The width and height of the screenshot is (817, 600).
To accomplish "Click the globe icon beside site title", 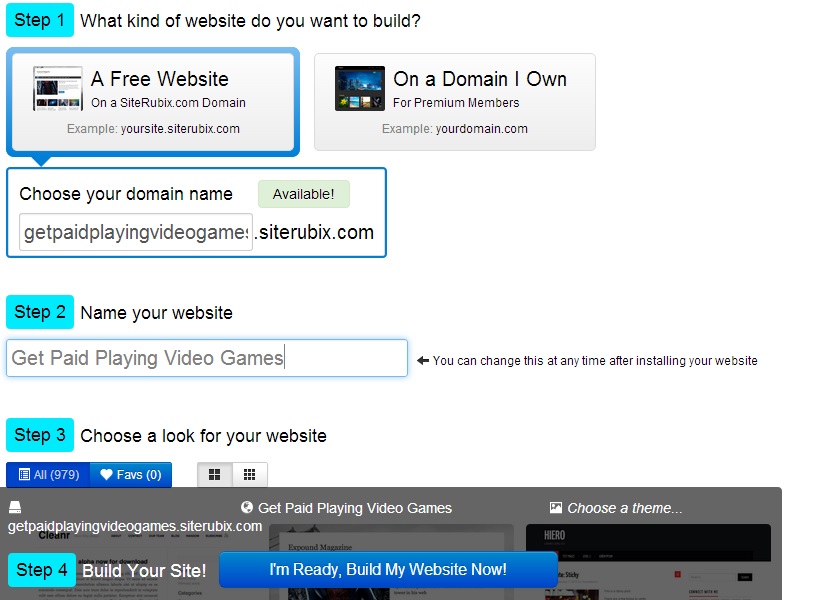I will pos(247,507).
